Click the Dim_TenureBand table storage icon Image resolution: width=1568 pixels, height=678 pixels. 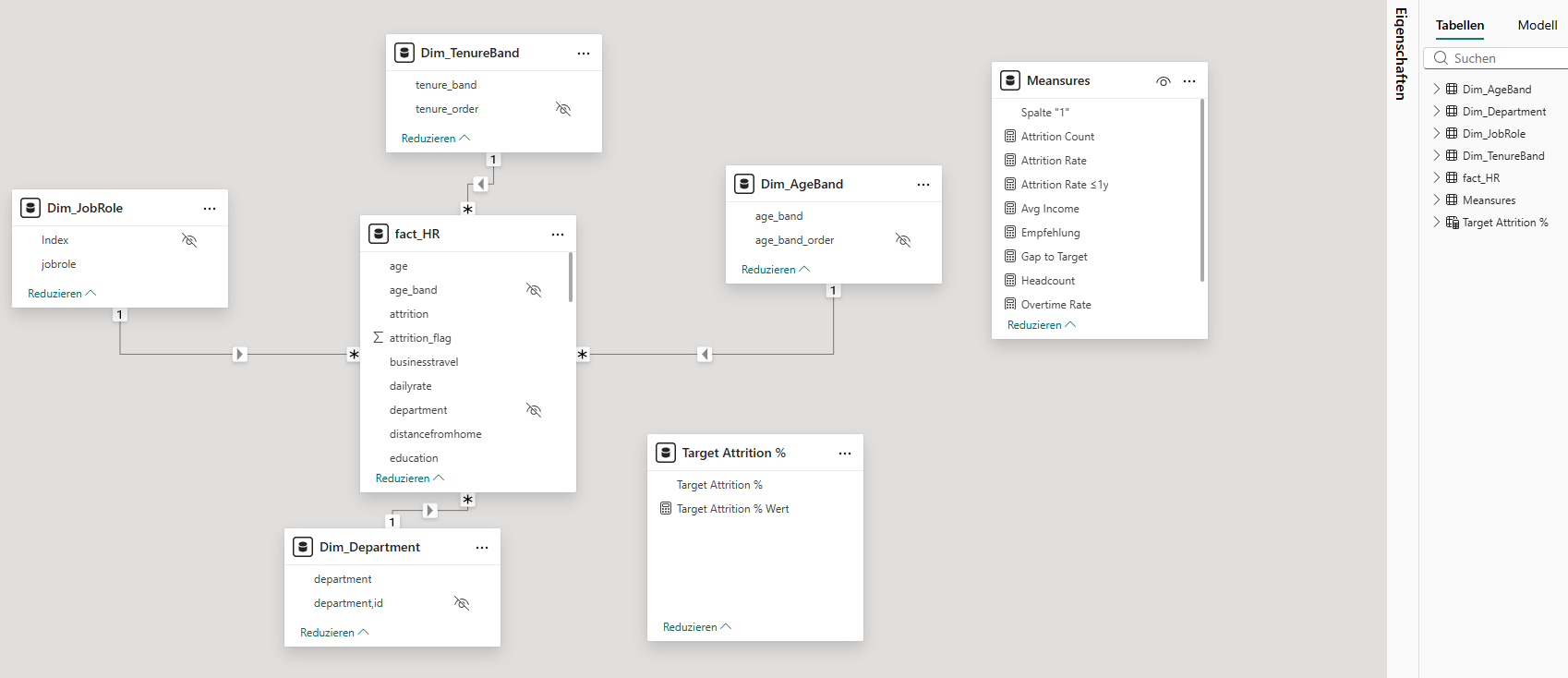coord(404,53)
